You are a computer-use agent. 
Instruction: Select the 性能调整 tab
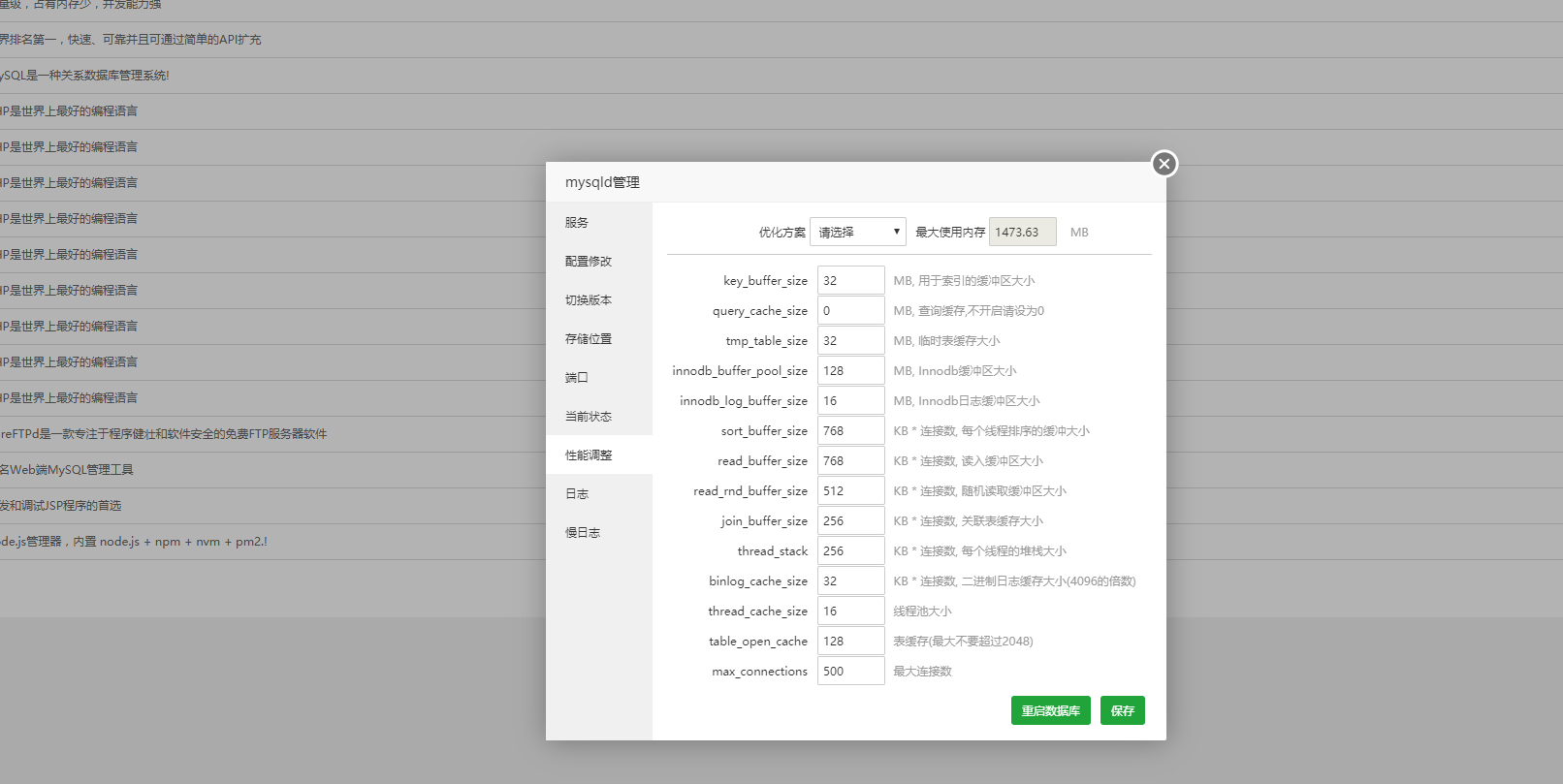(x=599, y=455)
